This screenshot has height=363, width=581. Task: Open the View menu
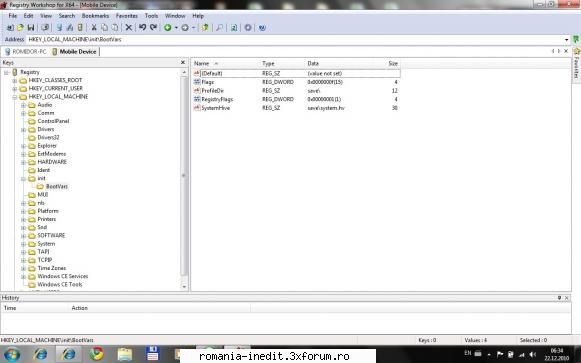(46, 16)
